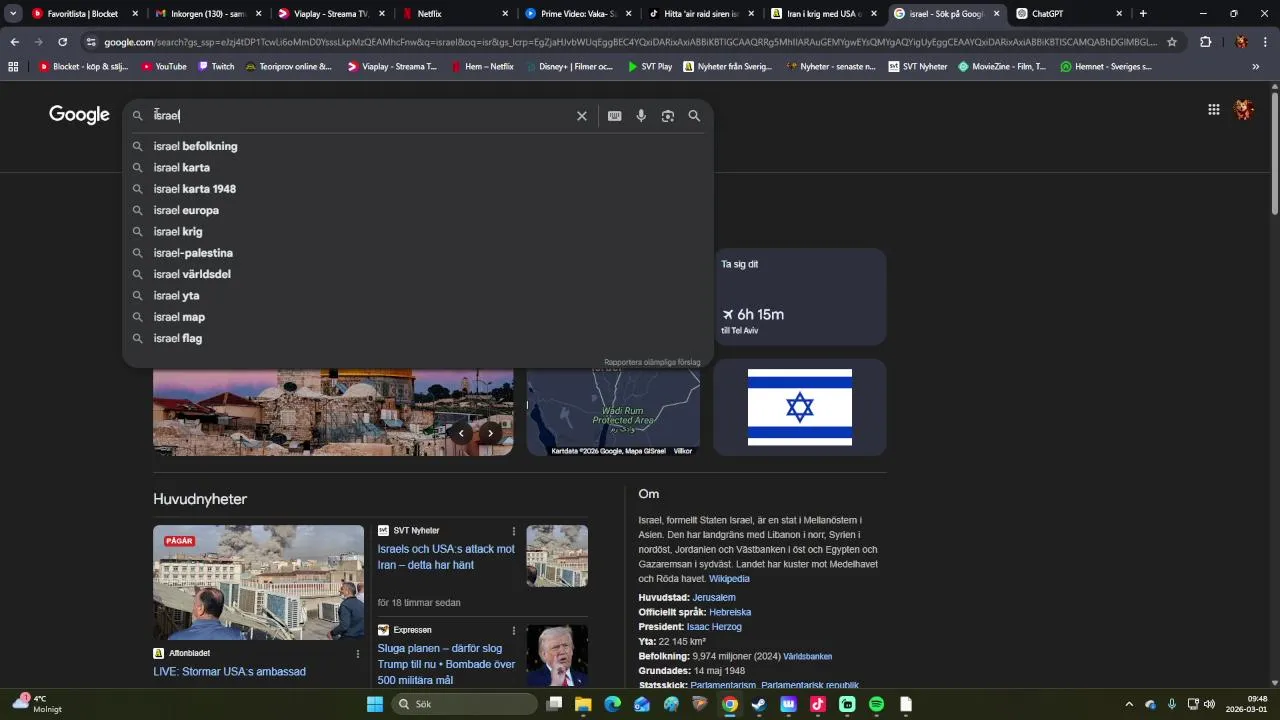Open Microsoft Edge from the taskbar
Screen dimensions: 1280x720
pos(612,704)
